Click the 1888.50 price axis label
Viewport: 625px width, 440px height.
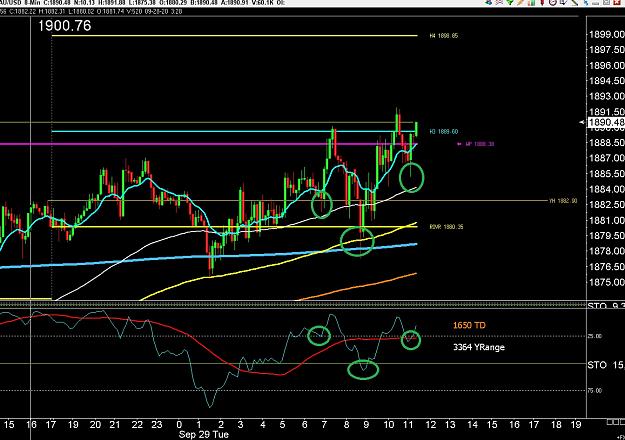pyautogui.click(x=607, y=143)
